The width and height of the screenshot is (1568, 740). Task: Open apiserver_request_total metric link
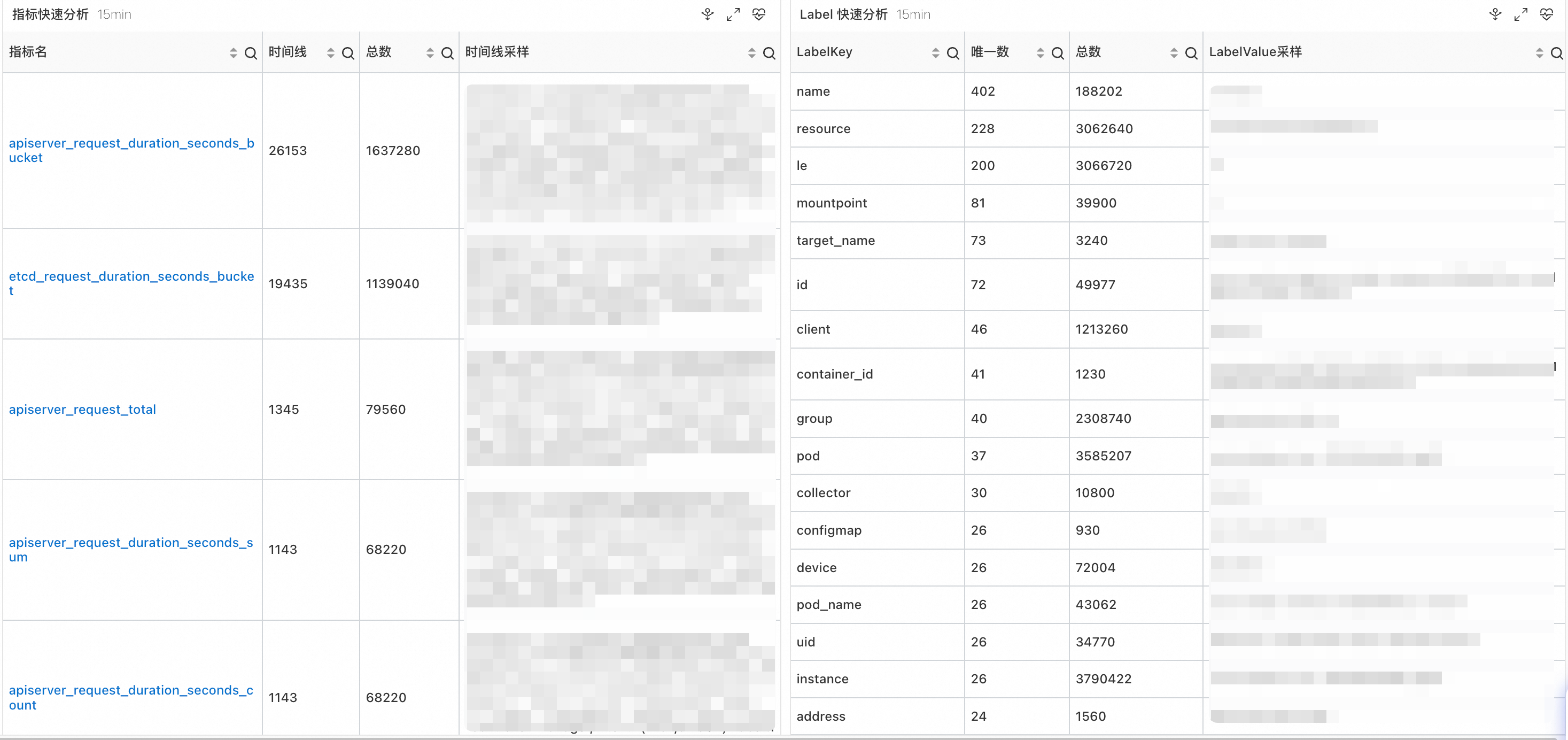coord(82,409)
